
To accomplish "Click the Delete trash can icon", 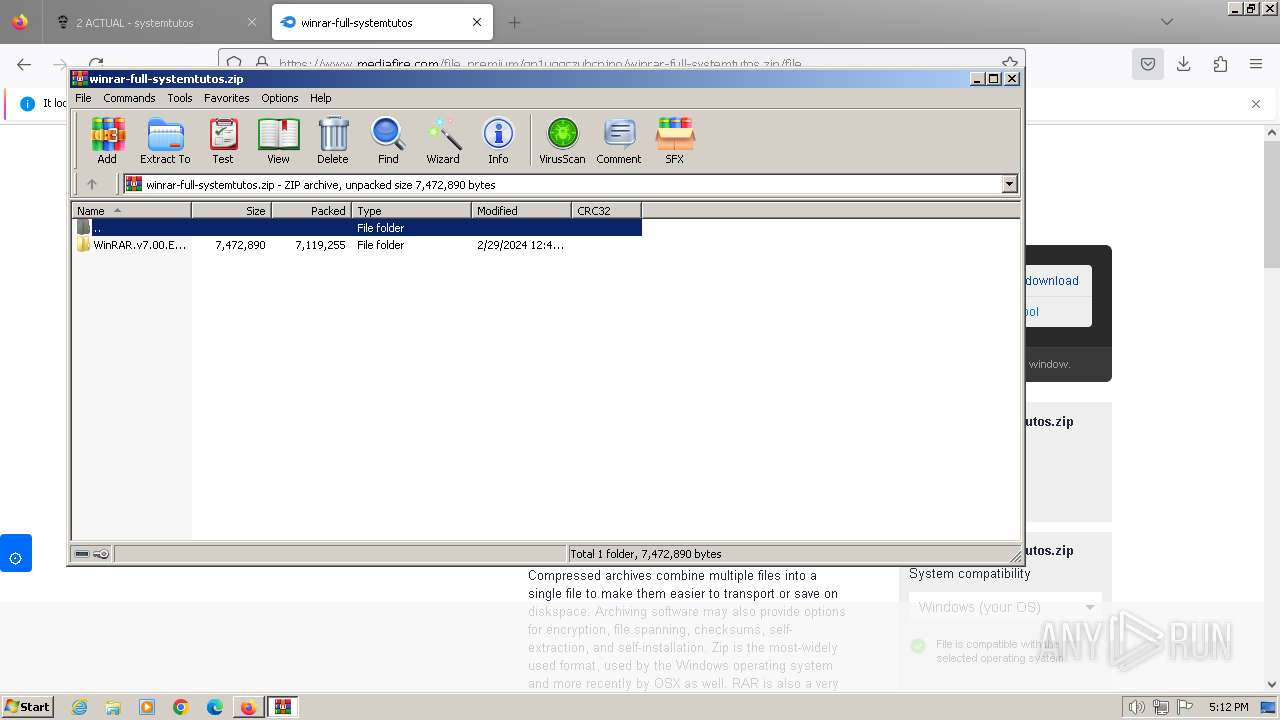I will click(x=333, y=140).
